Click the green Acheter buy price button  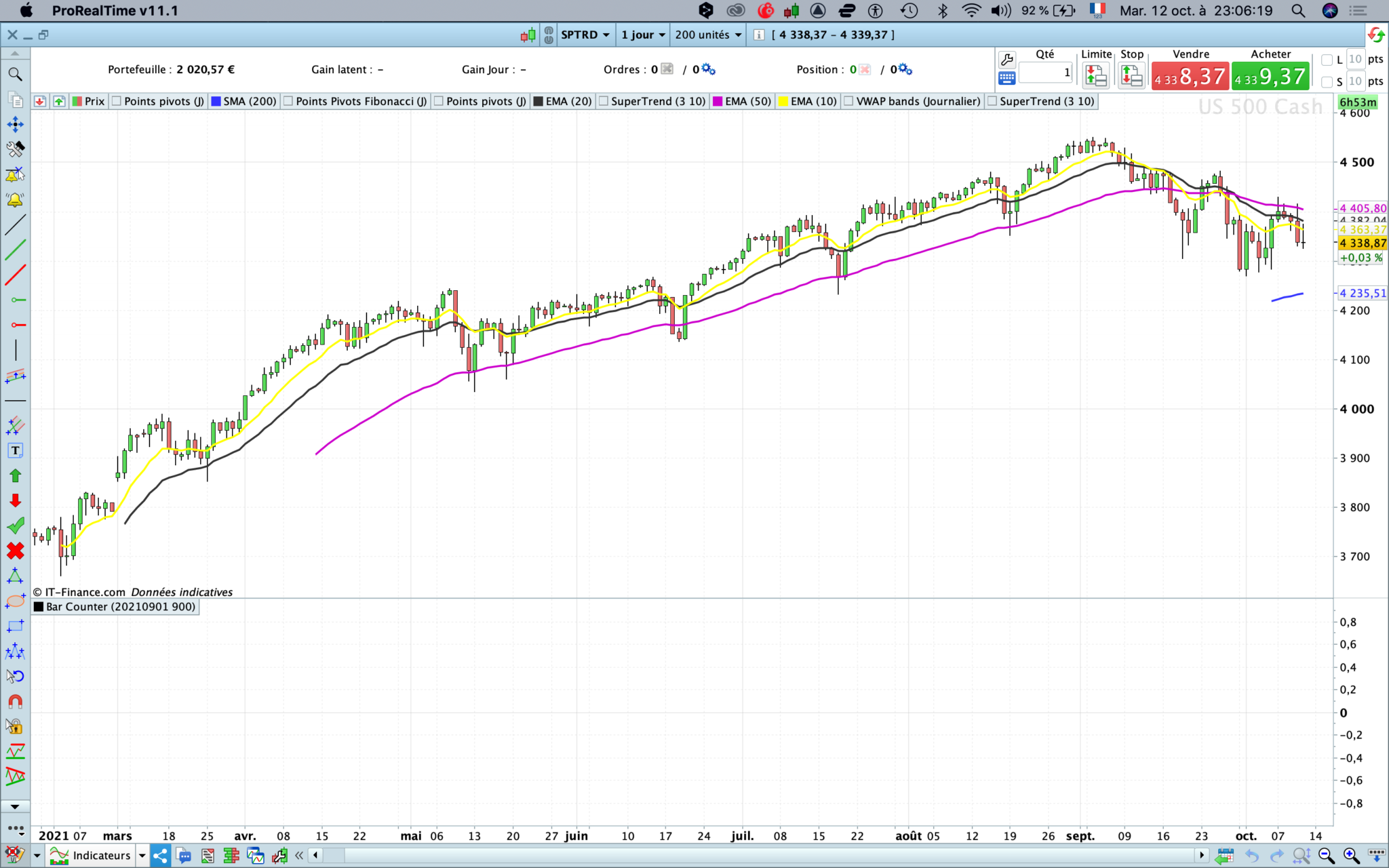pyautogui.click(x=1270, y=77)
